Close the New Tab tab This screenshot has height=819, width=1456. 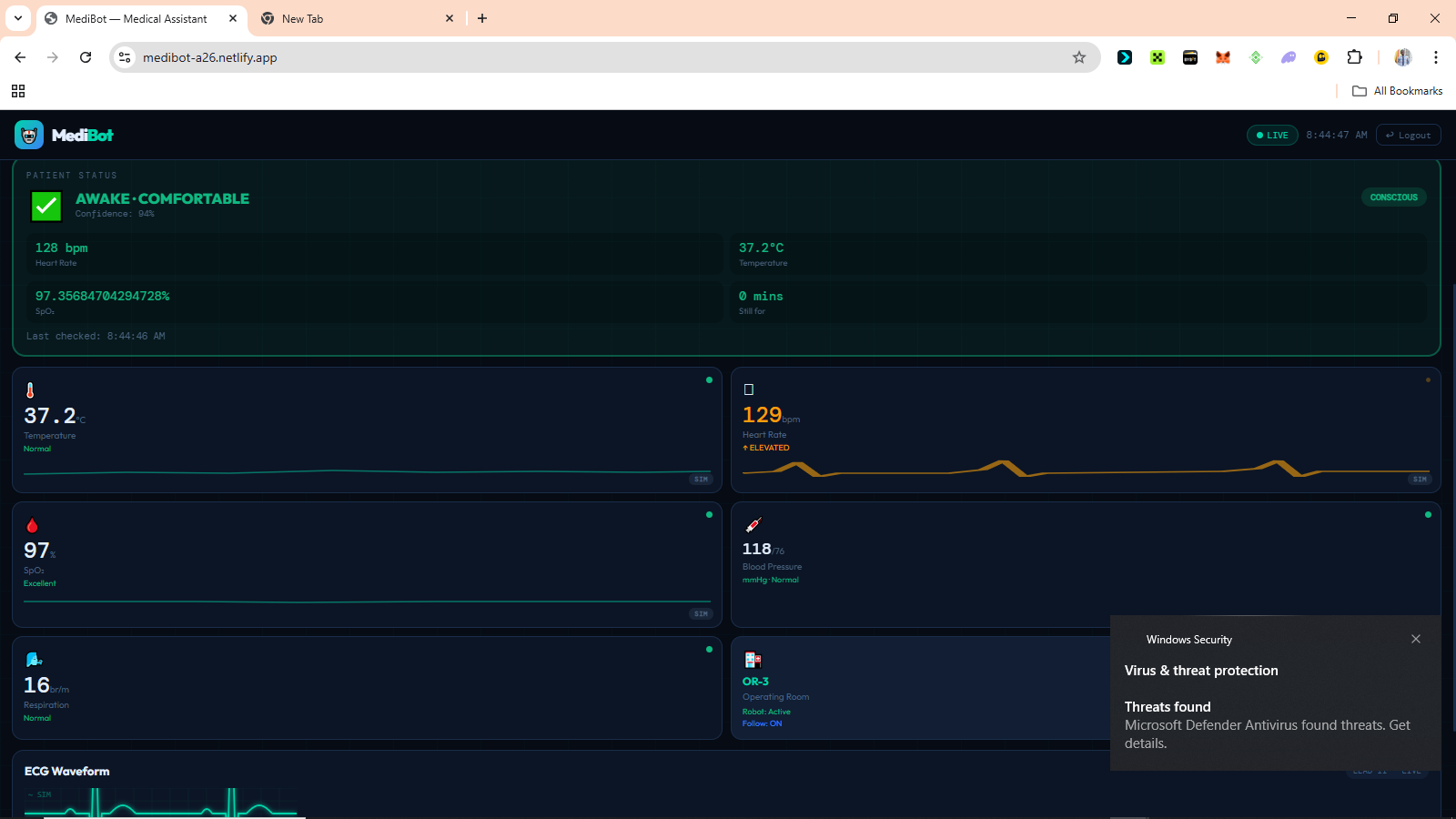pyautogui.click(x=450, y=18)
